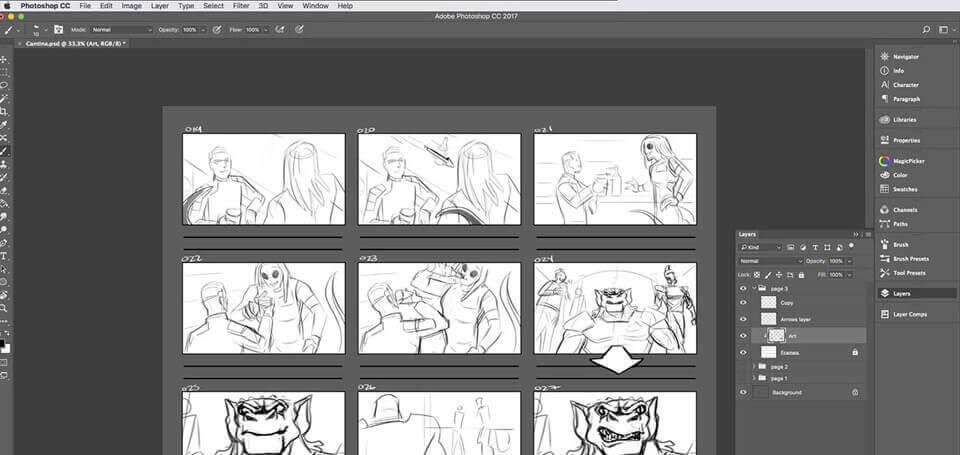
Task: Toggle lock transparent pixels
Action: tap(757, 275)
